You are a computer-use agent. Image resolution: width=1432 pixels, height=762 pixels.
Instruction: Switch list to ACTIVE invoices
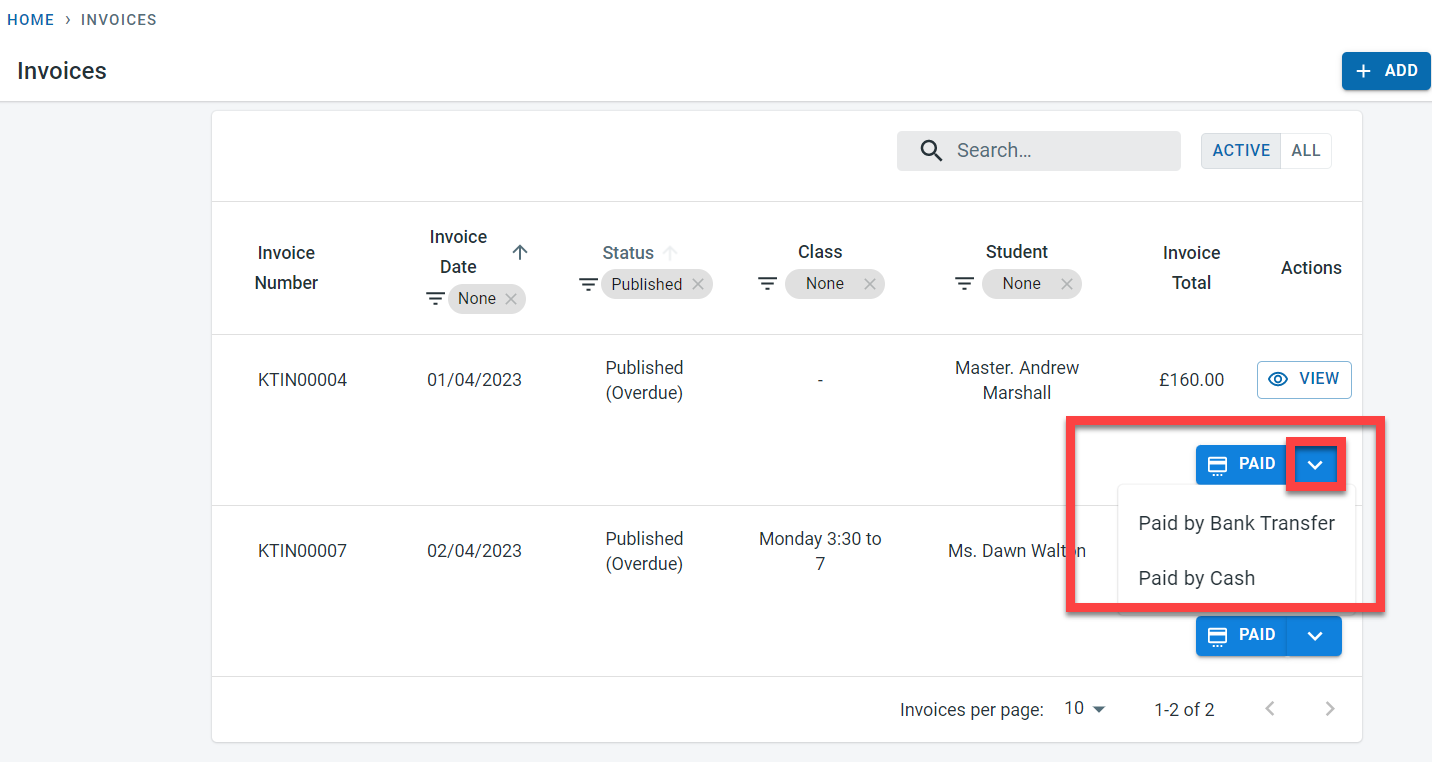pyautogui.click(x=1241, y=151)
